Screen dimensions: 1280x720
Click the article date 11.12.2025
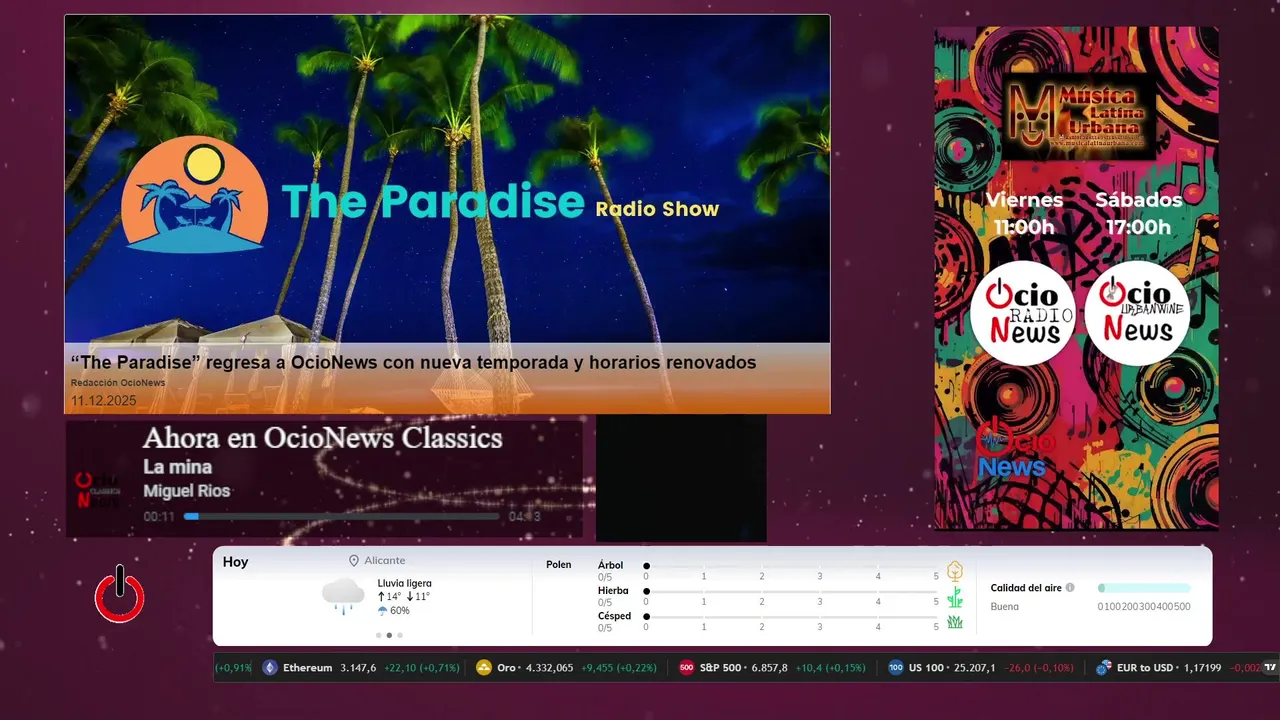click(x=103, y=401)
